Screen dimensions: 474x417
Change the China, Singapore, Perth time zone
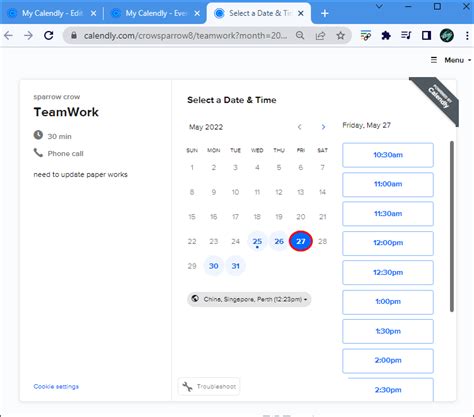pos(249,299)
